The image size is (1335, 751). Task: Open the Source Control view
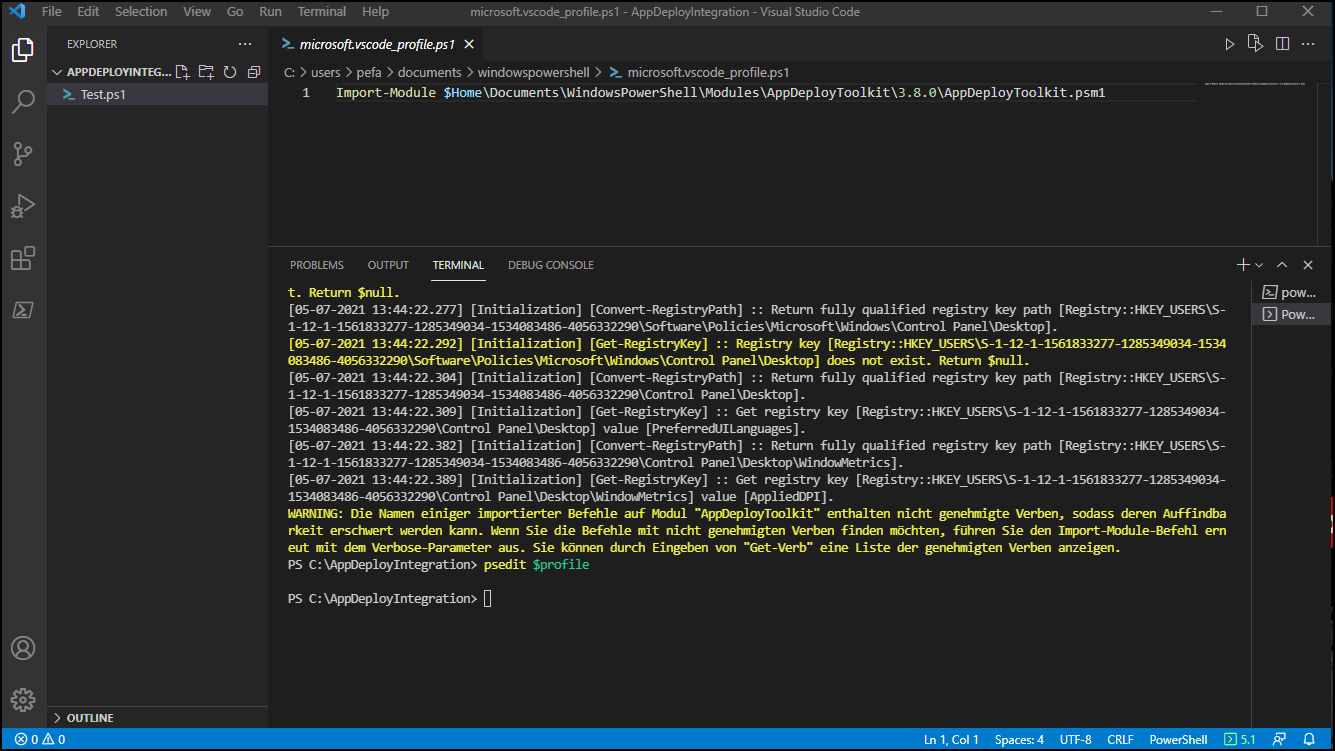point(23,154)
